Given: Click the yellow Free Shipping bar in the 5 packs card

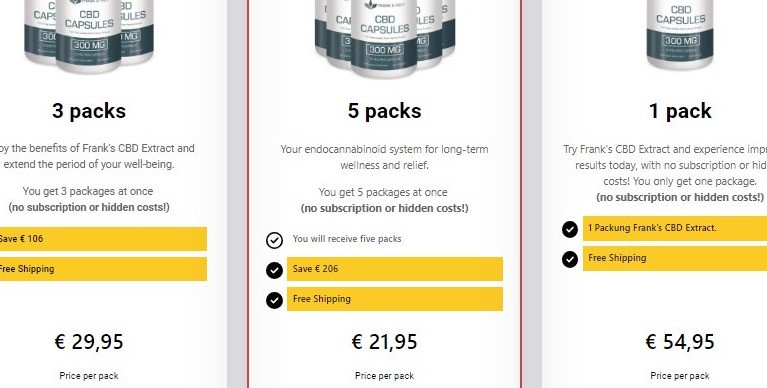Looking at the screenshot, I should 395,299.
